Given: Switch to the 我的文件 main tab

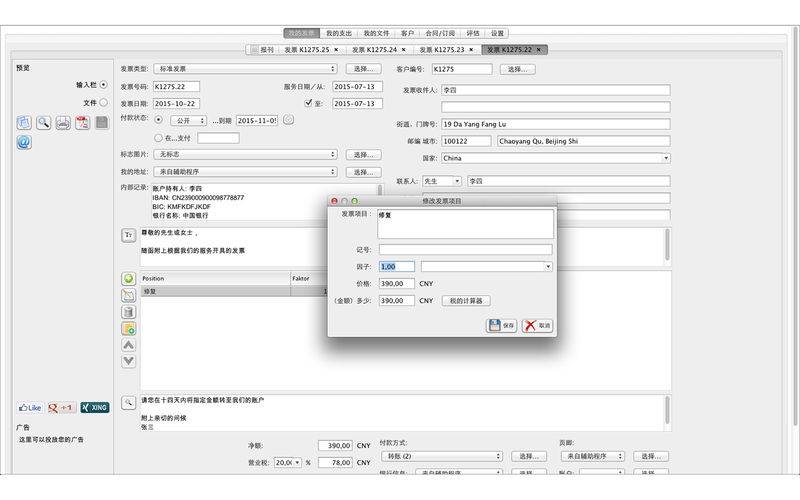Looking at the screenshot, I should pos(376,33).
